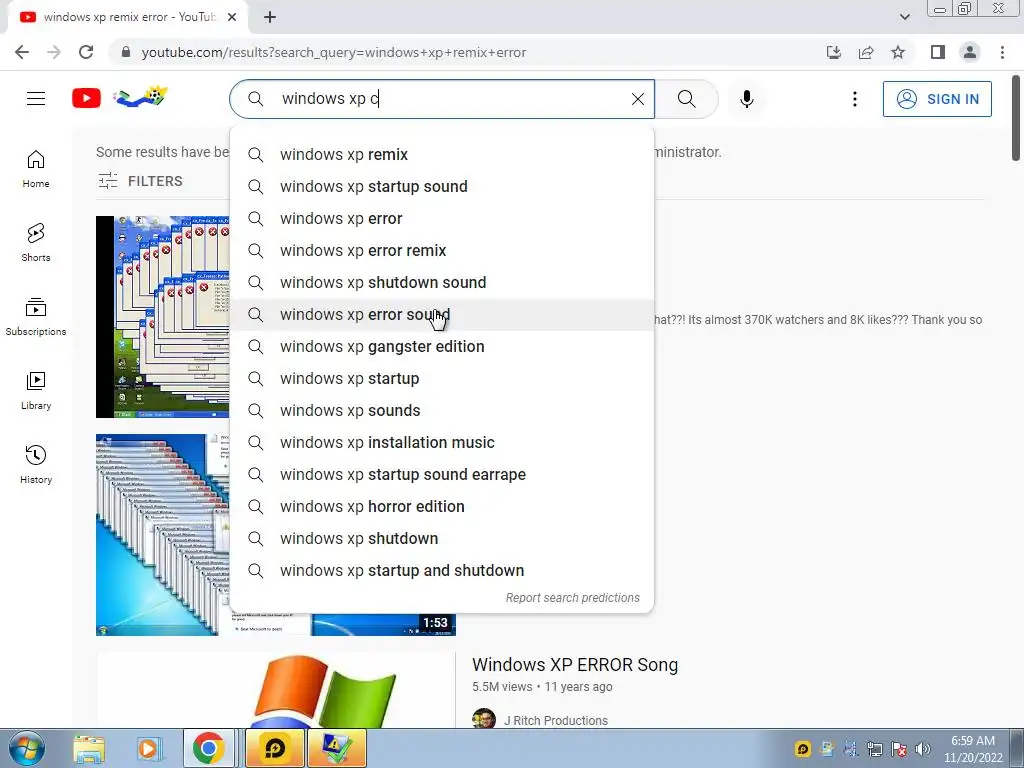
Task: Select suggestion "windows xp startup and shutdown"
Action: coord(441,571)
